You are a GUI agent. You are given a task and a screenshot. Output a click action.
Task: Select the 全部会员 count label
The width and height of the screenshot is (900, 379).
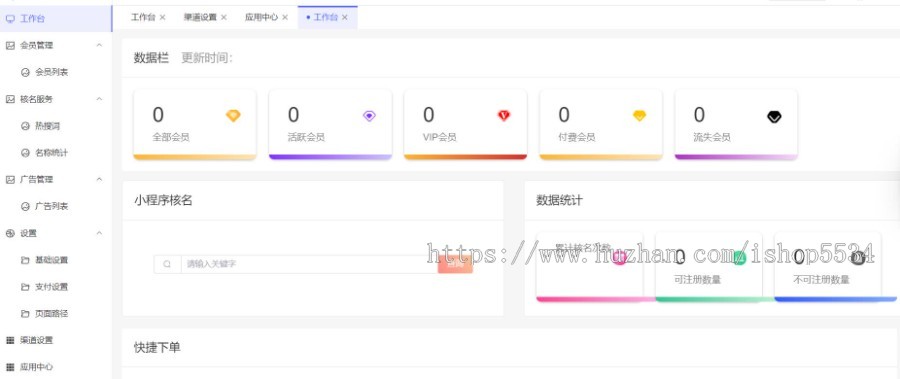click(171, 137)
